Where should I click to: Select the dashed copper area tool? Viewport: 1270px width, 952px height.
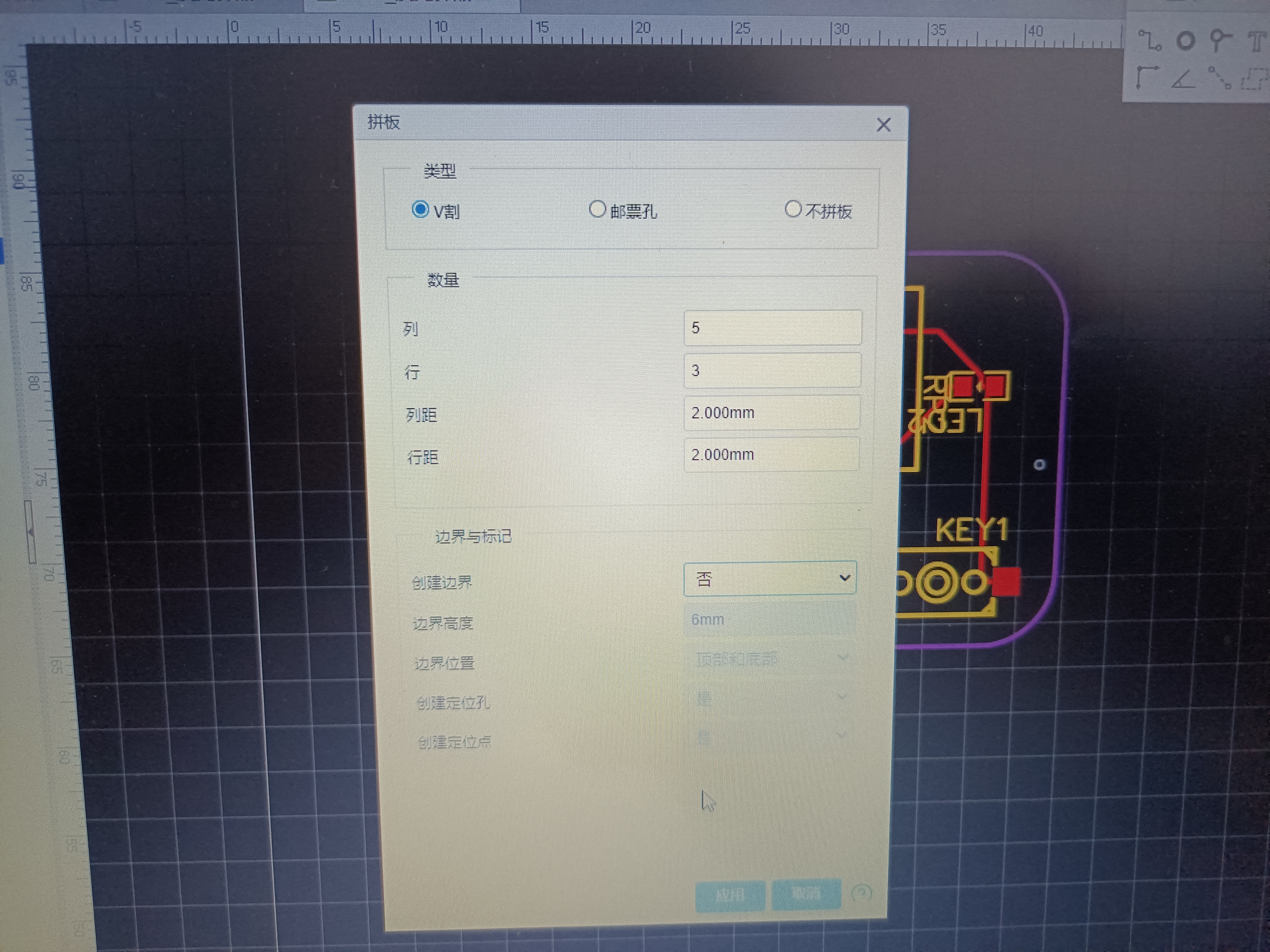1255,79
